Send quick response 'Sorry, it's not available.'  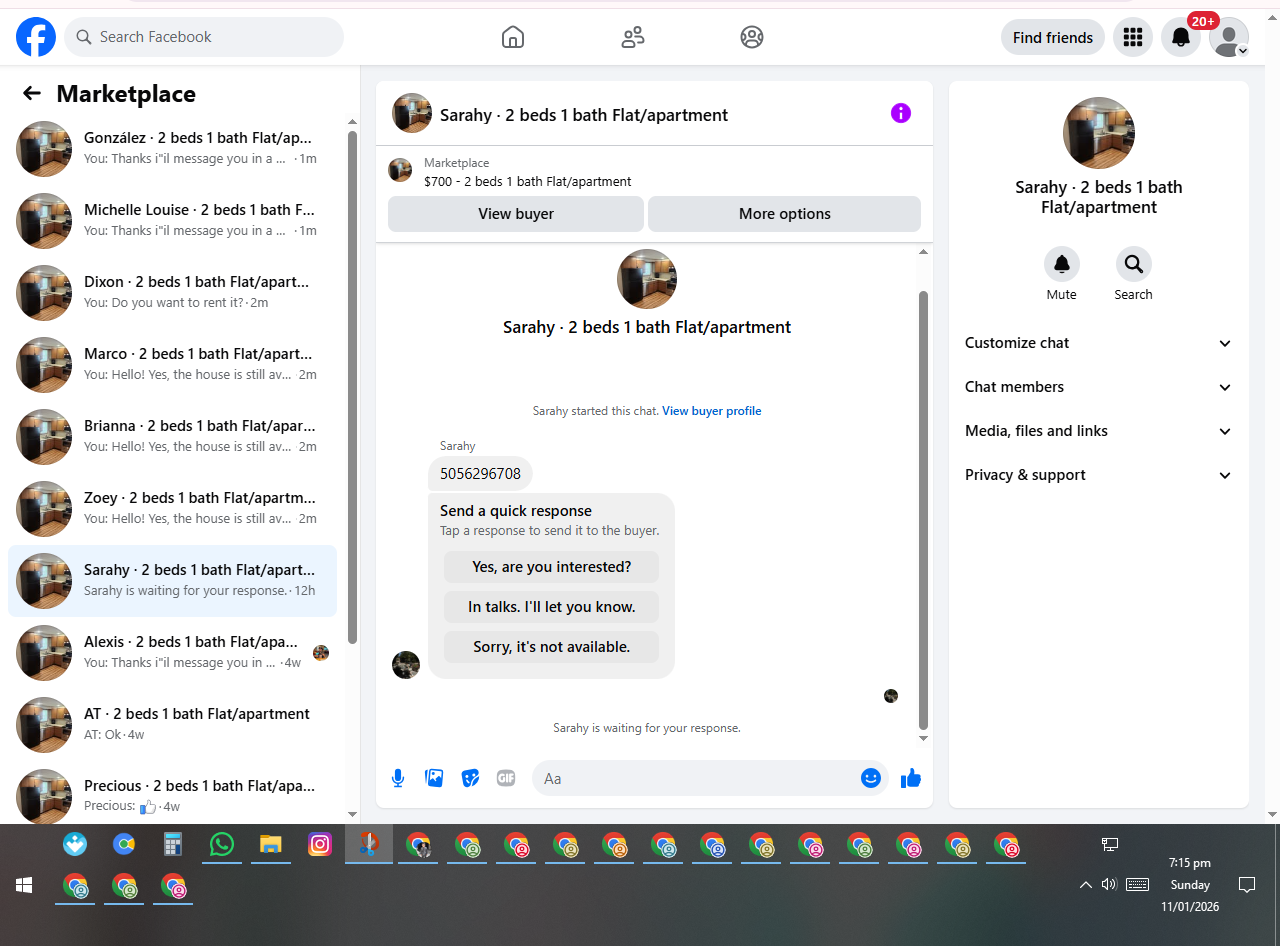[x=552, y=647]
